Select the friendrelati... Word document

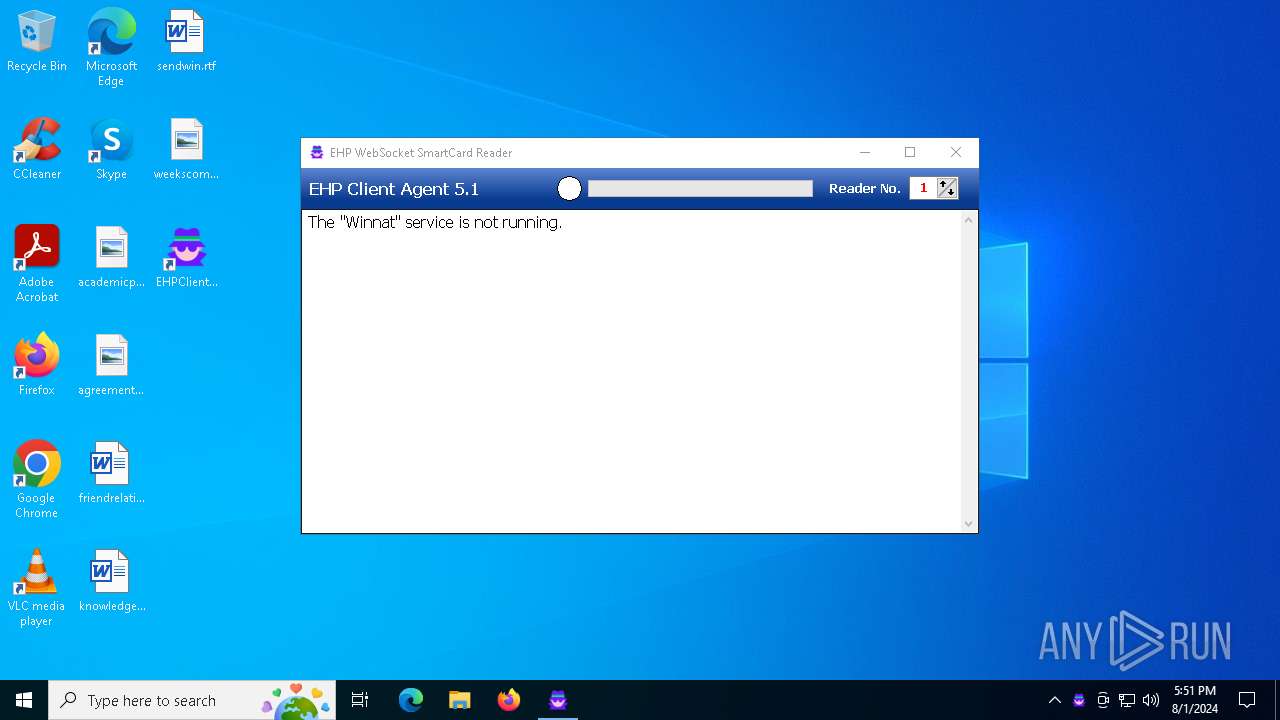point(111,473)
